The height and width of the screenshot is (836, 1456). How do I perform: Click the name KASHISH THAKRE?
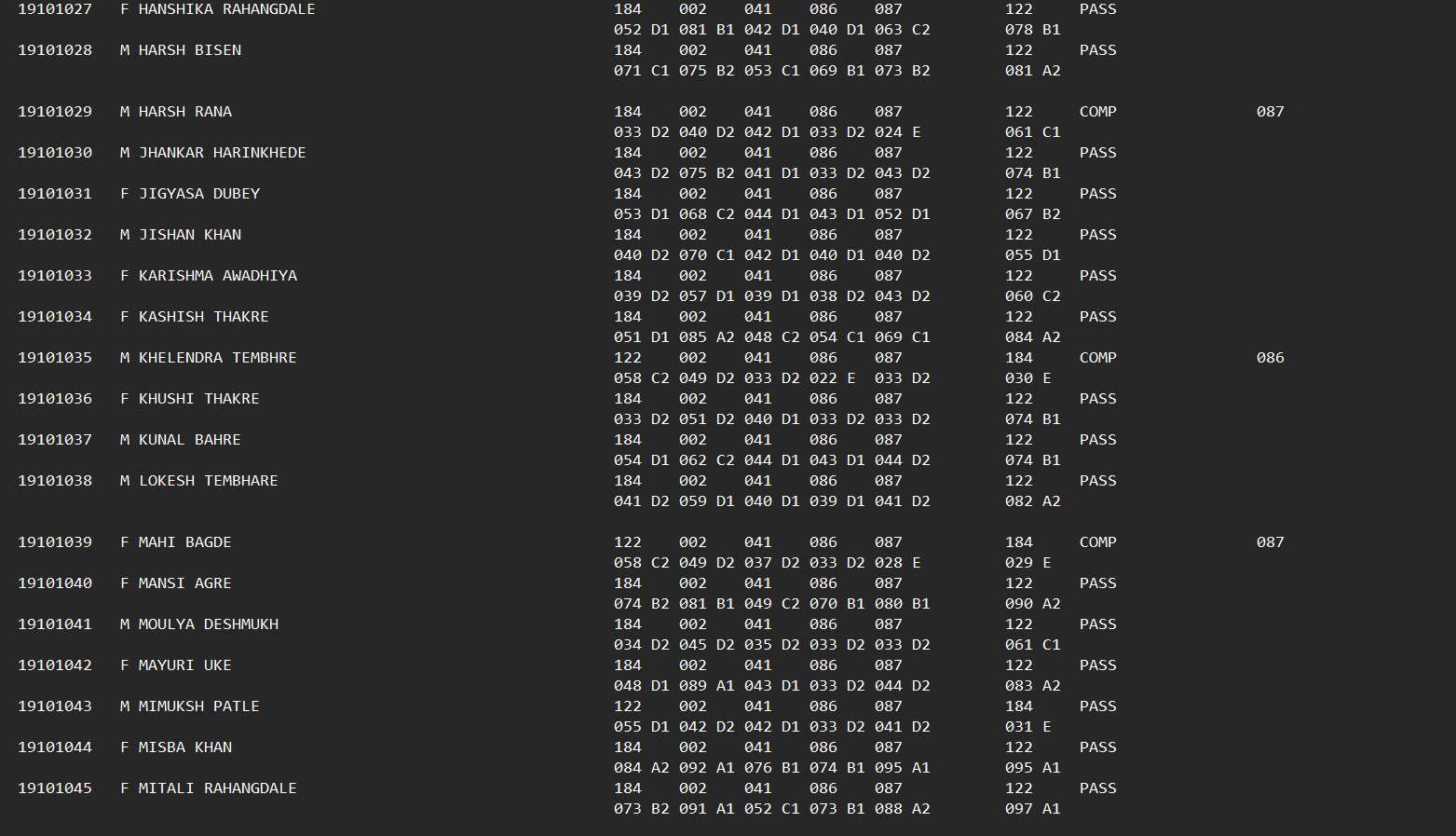pos(204,317)
